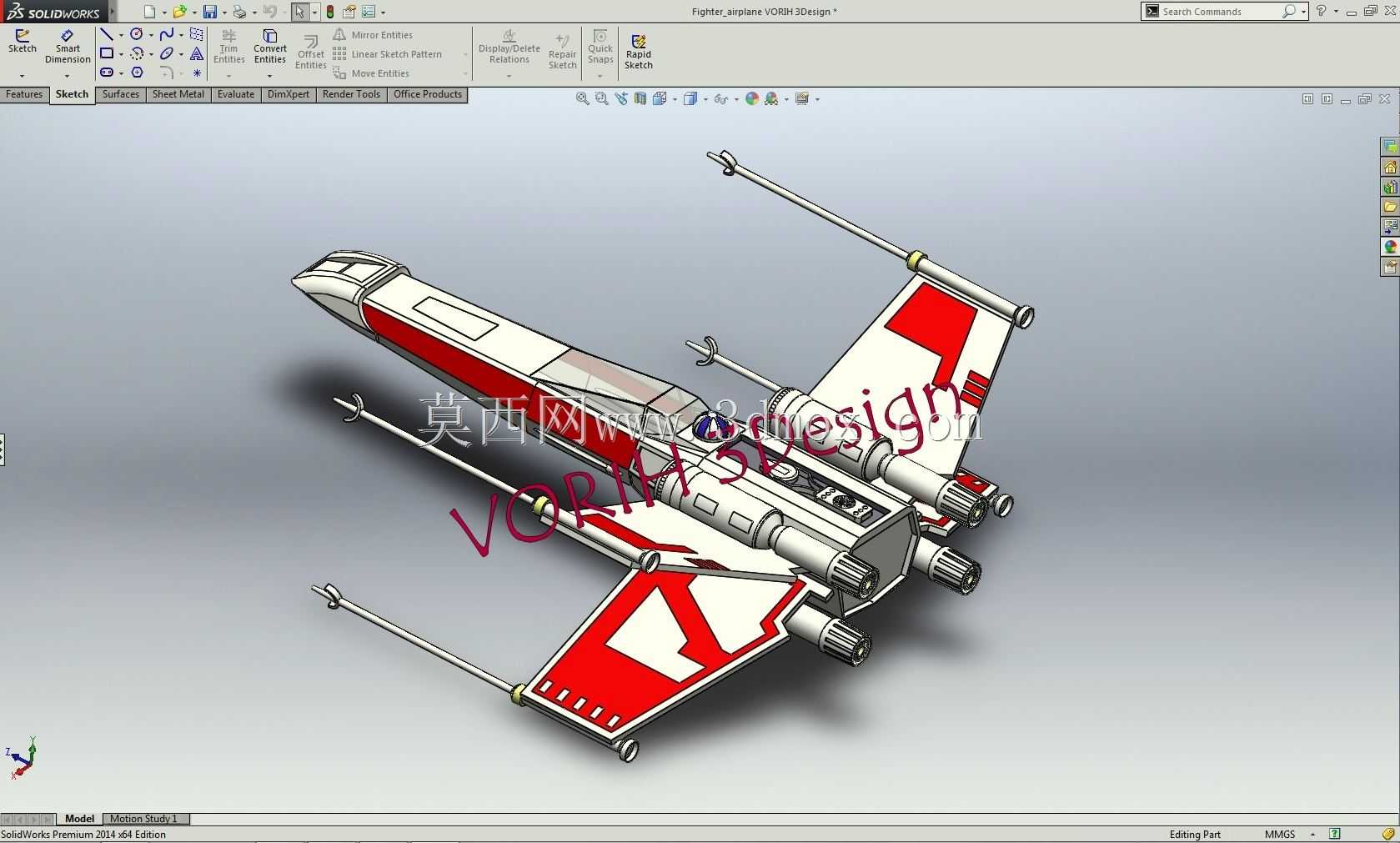
Task: Click Repair Sketch tool
Action: pyautogui.click(x=563, y=53)
